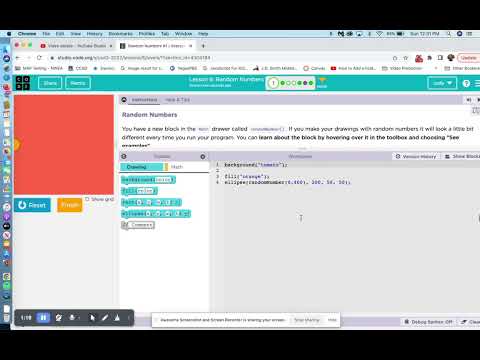The height and width of the screenshot is (360, 480).
Task: Click the Remix button
Action: click(78, 83)
